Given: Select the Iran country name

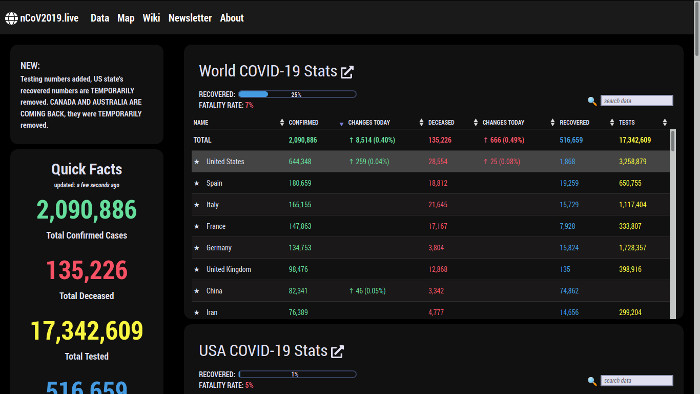Looking at the screenshot, I should (212, 313).
